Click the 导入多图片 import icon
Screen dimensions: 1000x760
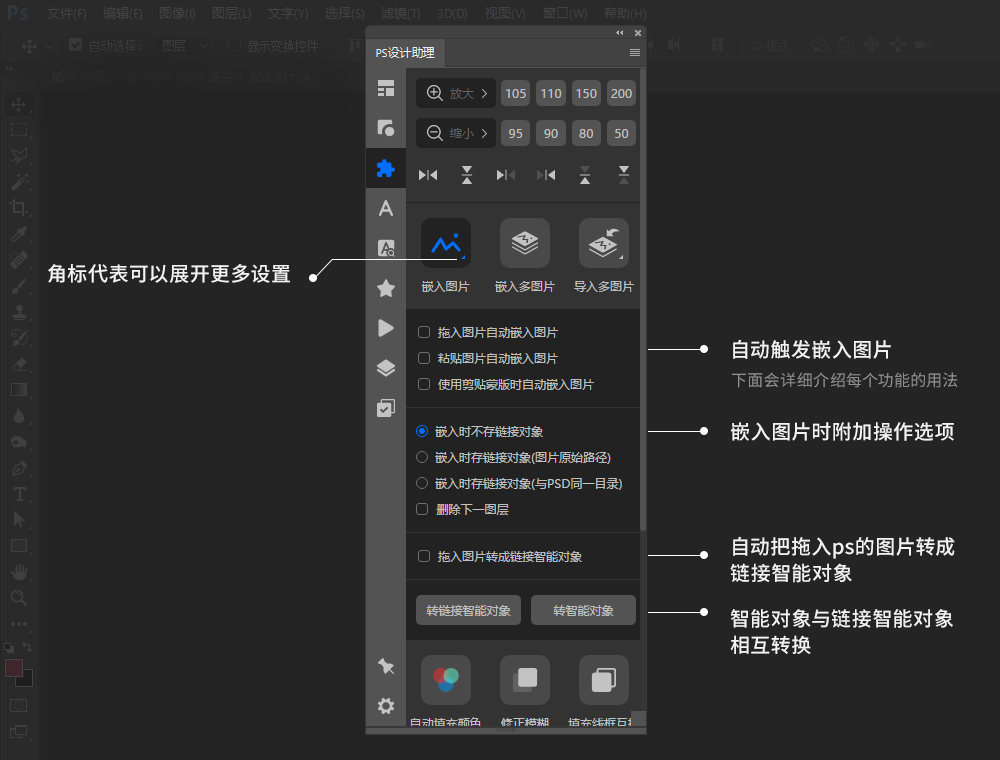tap(603, 243)
